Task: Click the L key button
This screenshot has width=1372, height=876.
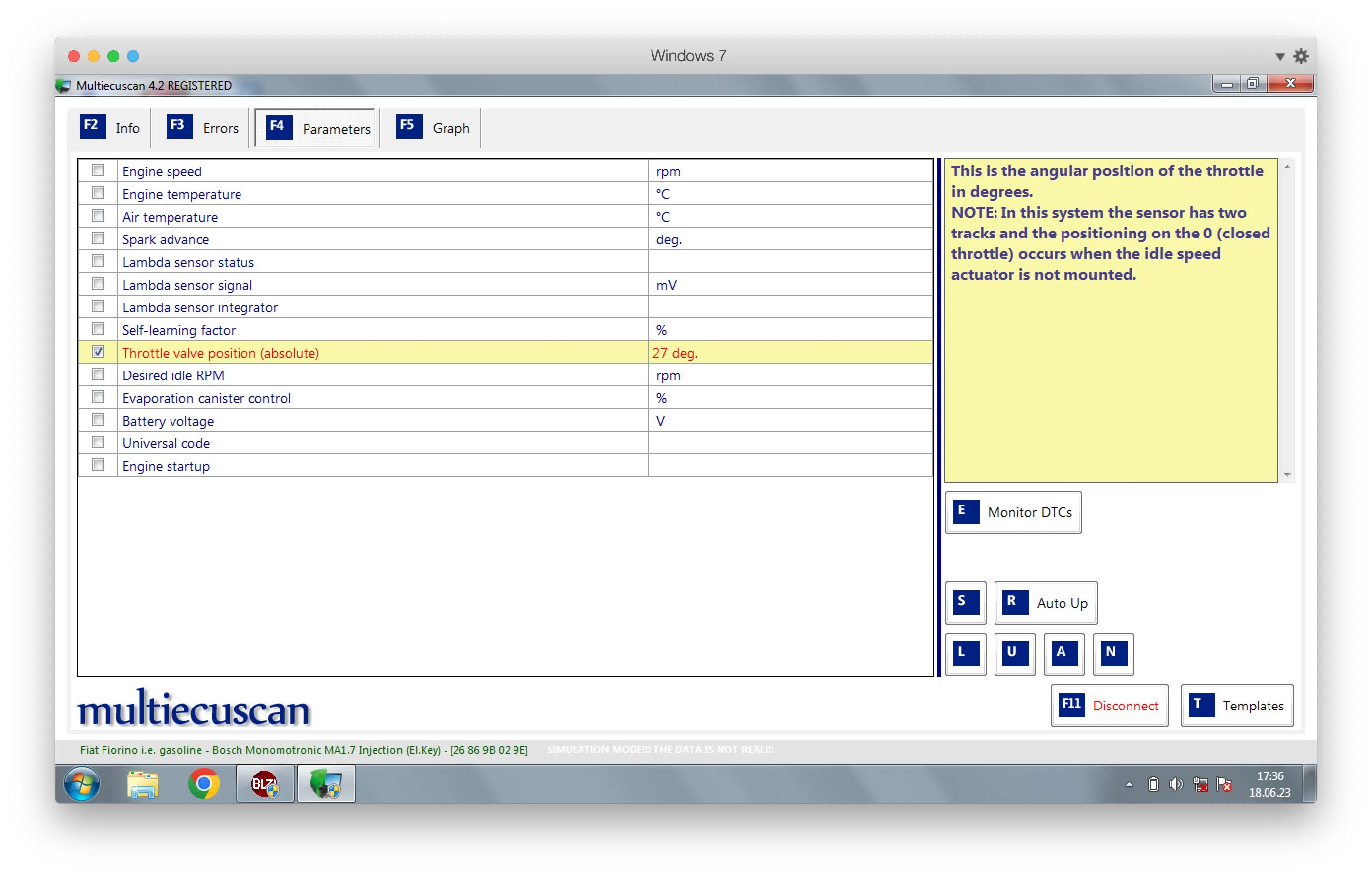Action: [x=965, y=653]
